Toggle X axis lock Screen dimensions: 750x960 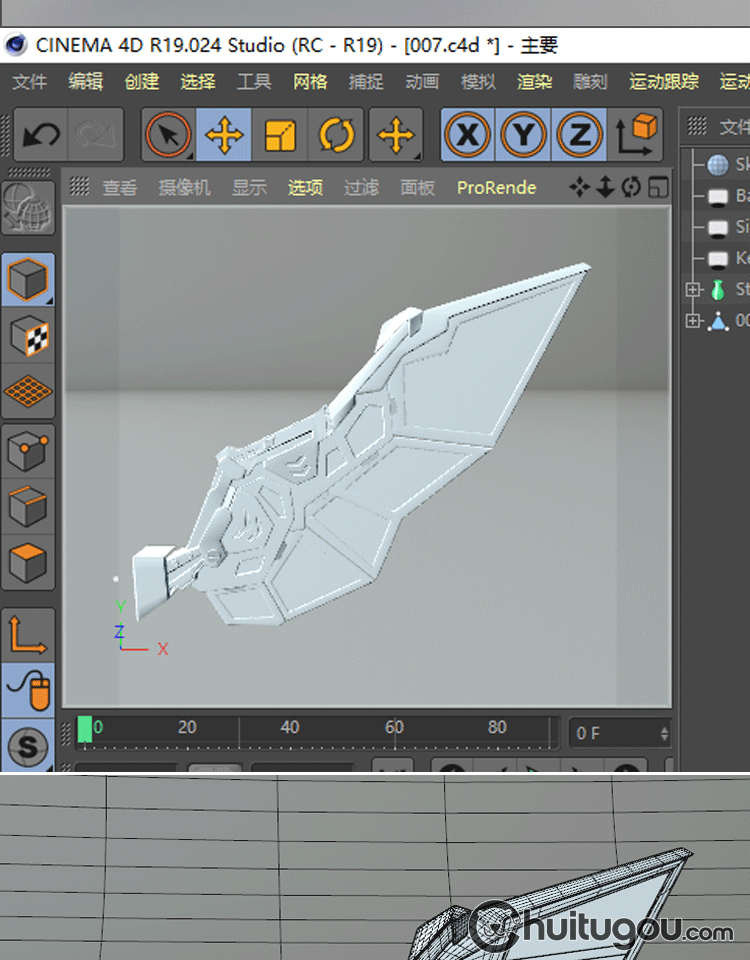point(467,135)
